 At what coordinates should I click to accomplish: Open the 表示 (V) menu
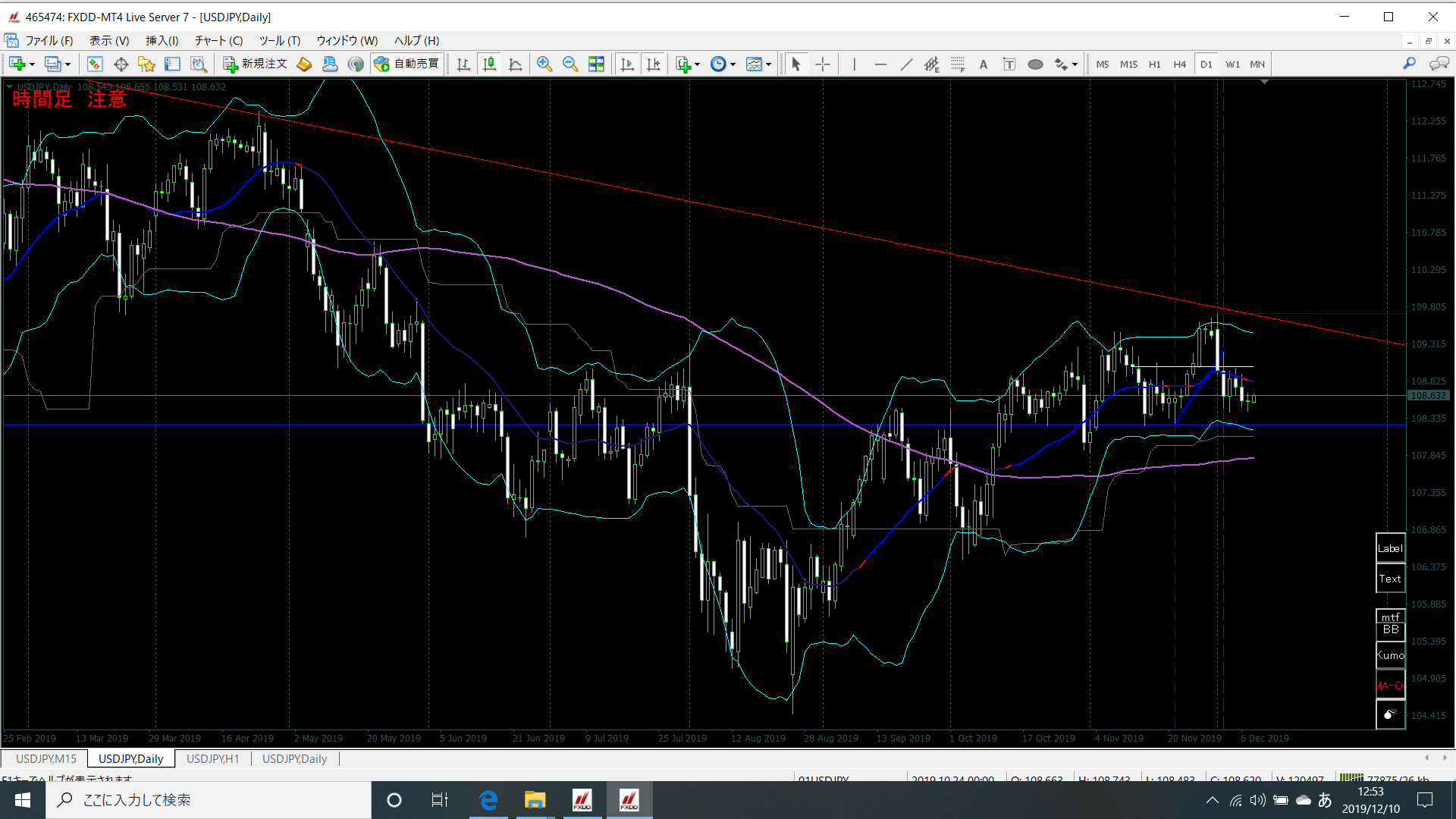click(x=109, y=41)
